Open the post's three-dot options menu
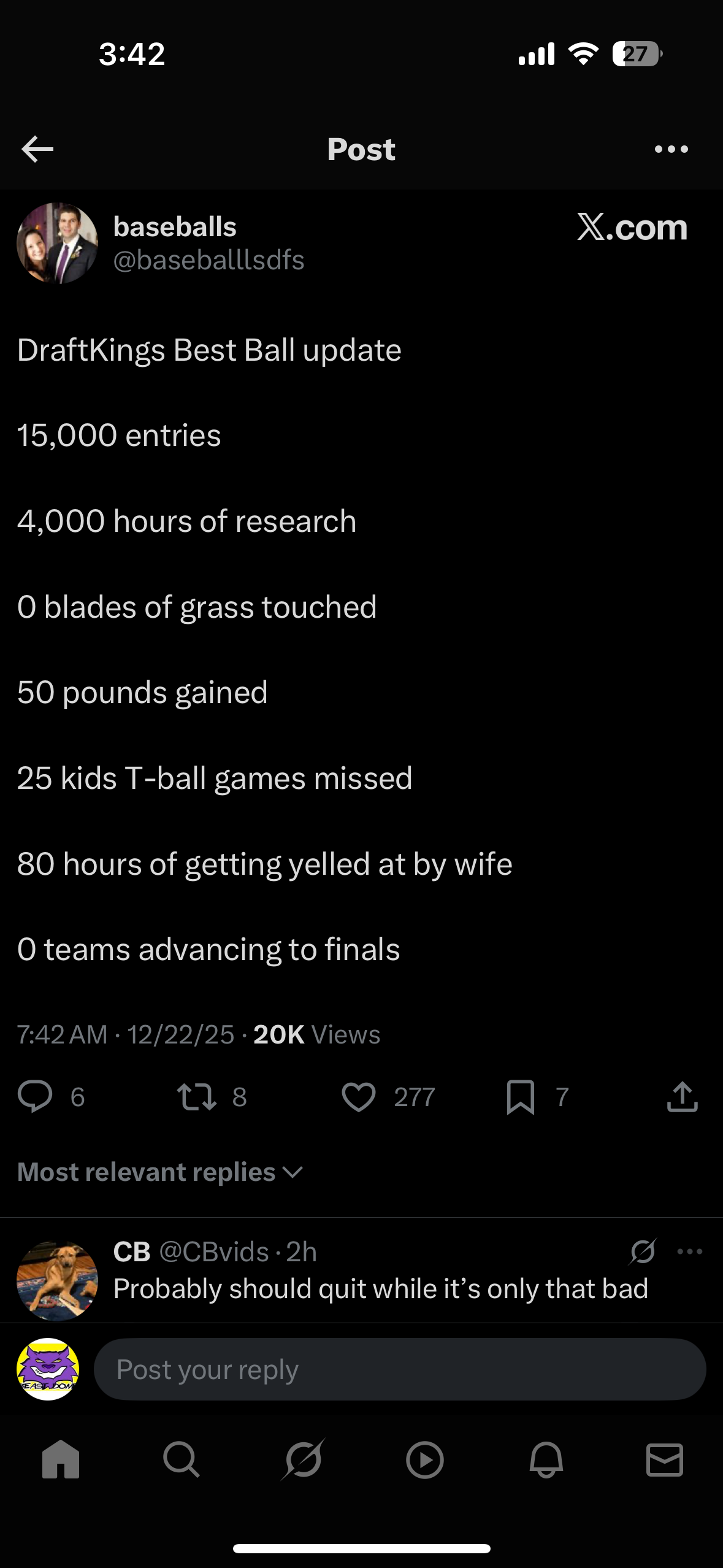The image size is (723, 1568). (671, 149)
